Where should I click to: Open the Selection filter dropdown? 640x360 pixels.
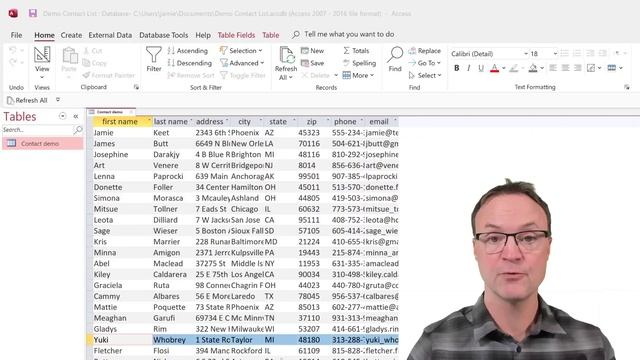[241, 51]
